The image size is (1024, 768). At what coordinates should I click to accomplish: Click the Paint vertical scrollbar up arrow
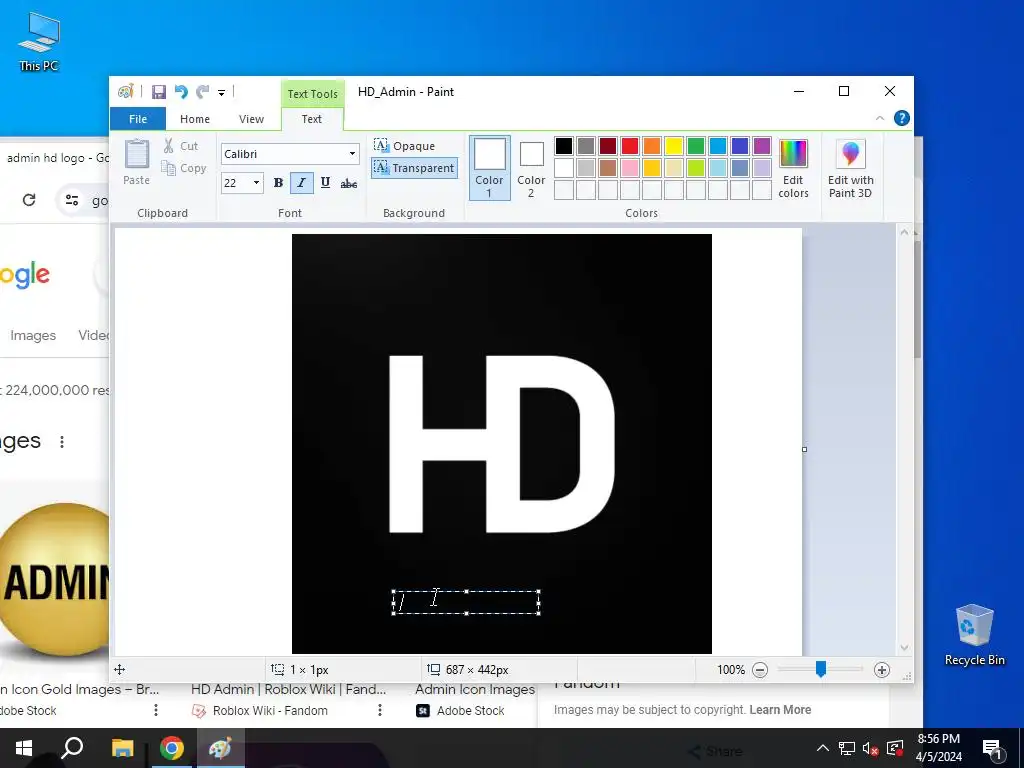(x=904, y=232)
